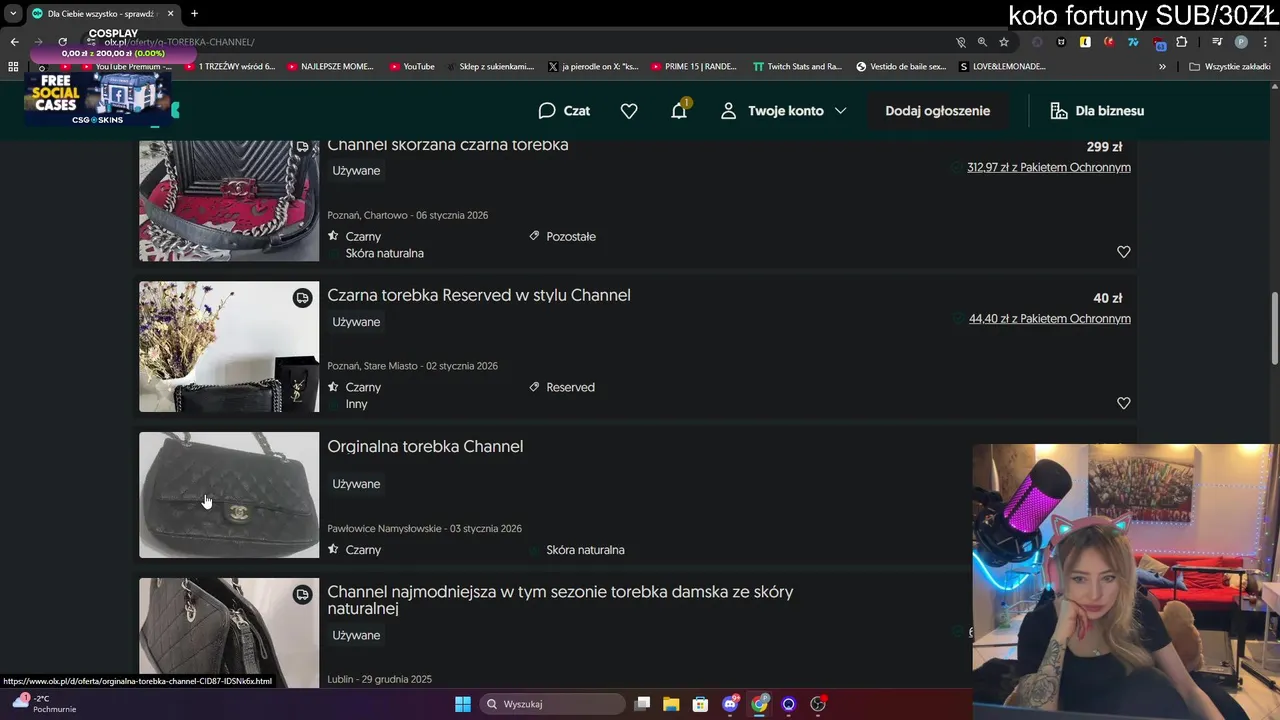
Task: Open File Explorer from the taskbar
Action: tap(671, 704)
